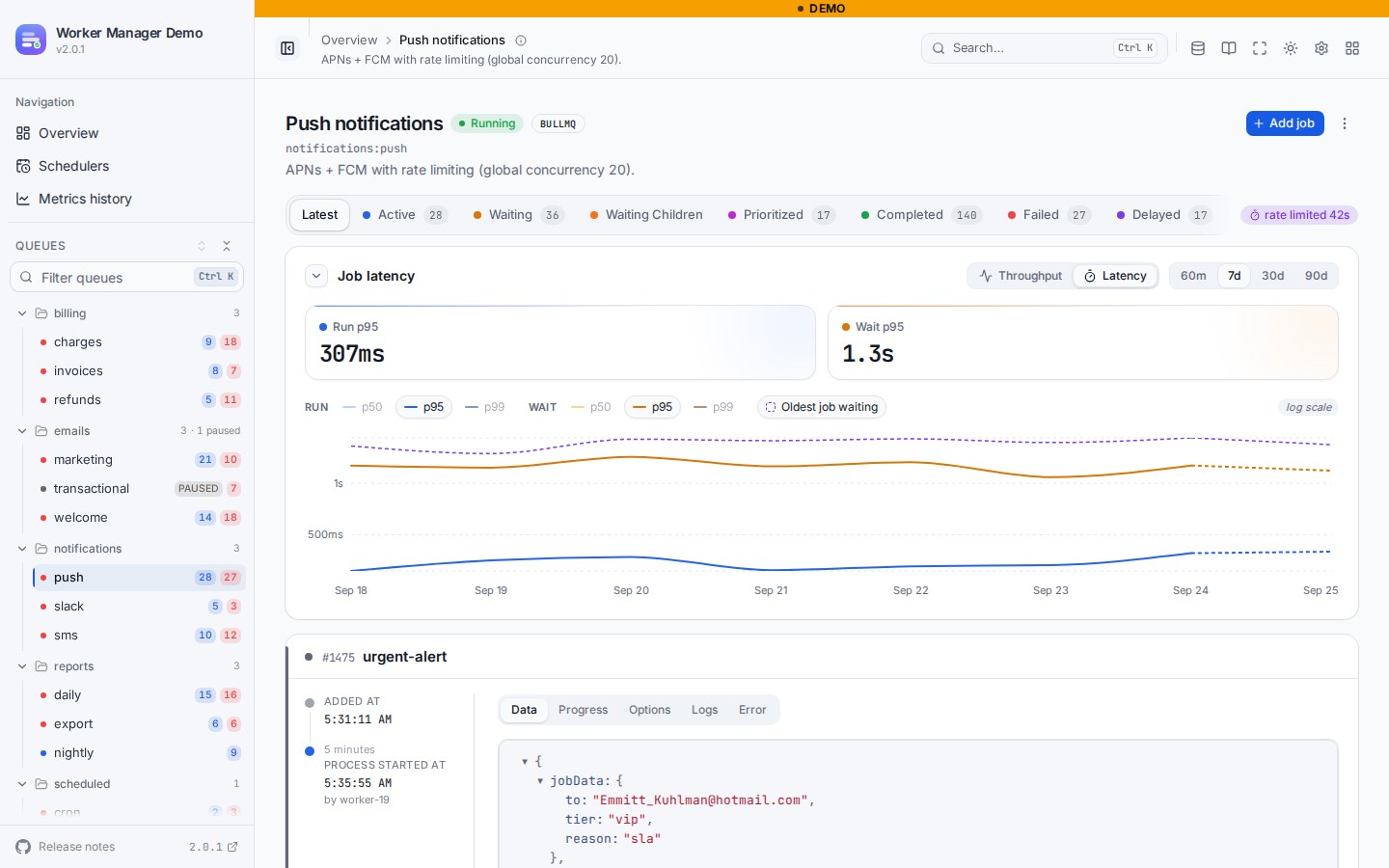The width and height of the screenshot is (1389, 868).
Task: Collapse the reports queue group
Action: 22,666
